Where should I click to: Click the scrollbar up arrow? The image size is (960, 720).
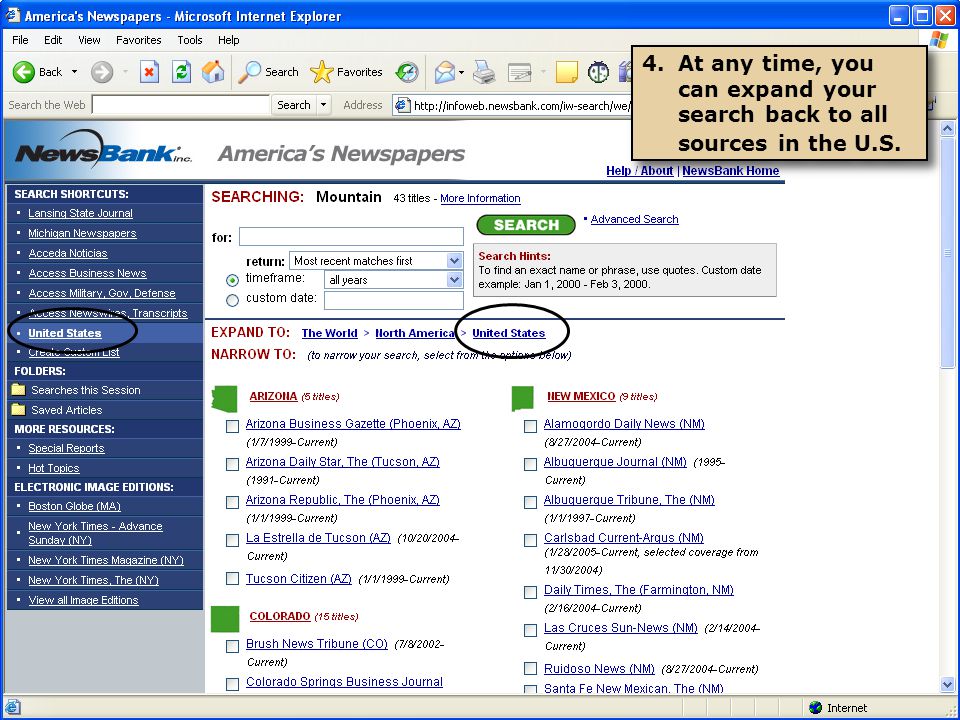coord(947,129)
